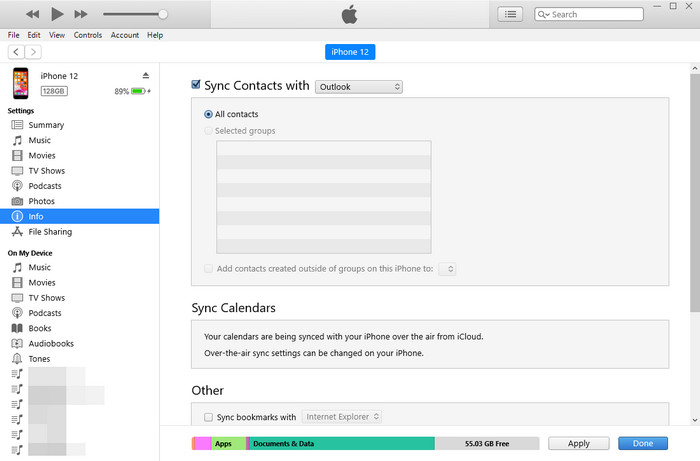Click the vertical scrollbar thumb
The height and width of the screenshot is (461, 700).
(x=695, y=193)
